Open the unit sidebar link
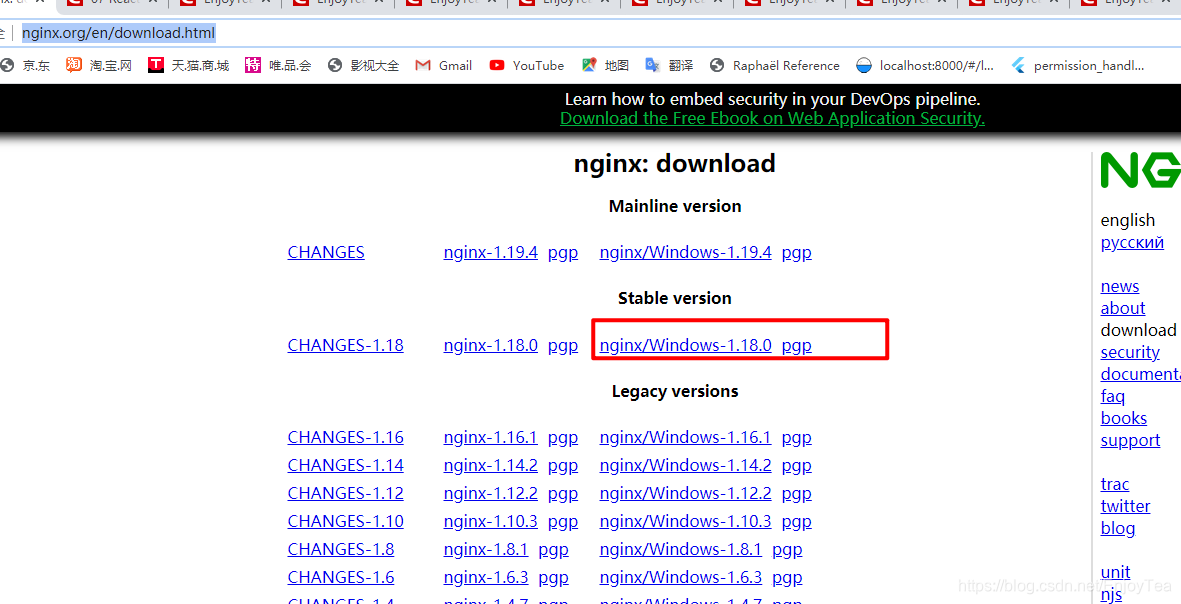This screenshot has height=604, width=1181. pyautogui.click(x=1115, y=572)
